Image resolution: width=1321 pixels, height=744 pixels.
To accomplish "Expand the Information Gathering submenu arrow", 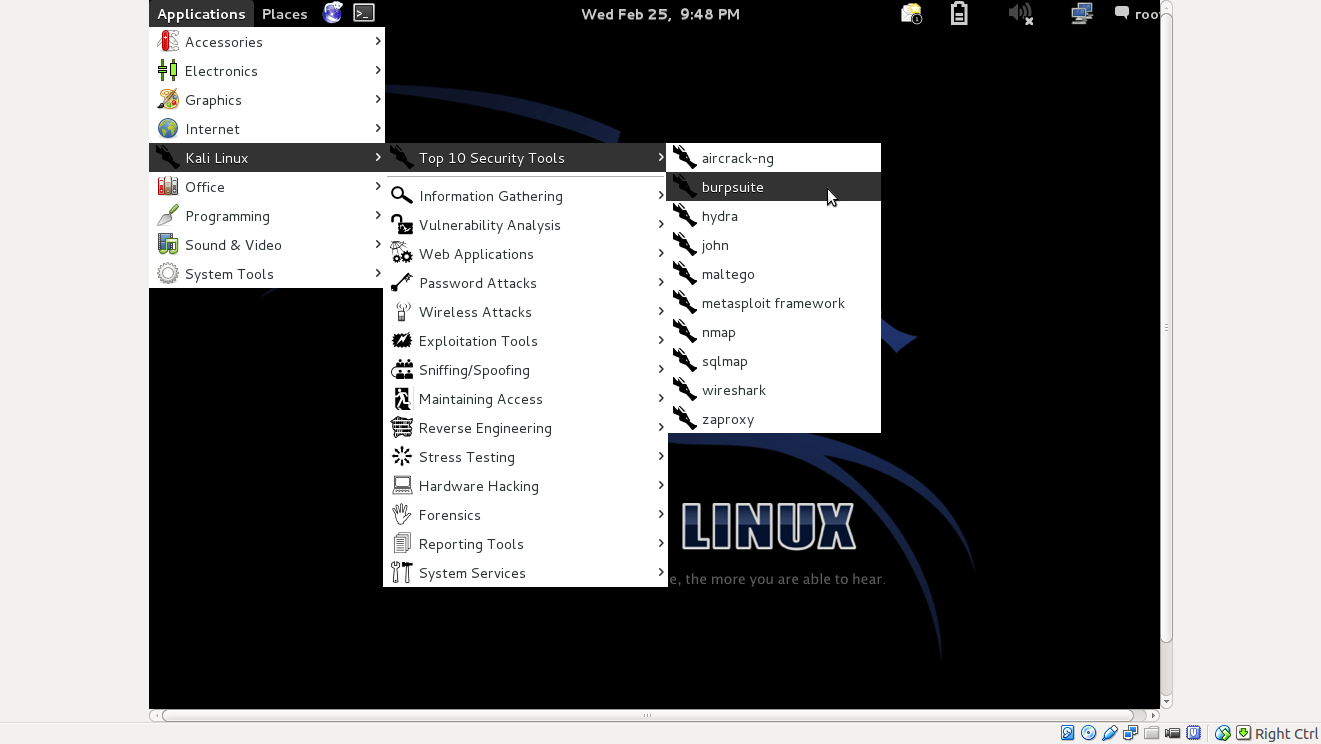I will pos(661,195).
